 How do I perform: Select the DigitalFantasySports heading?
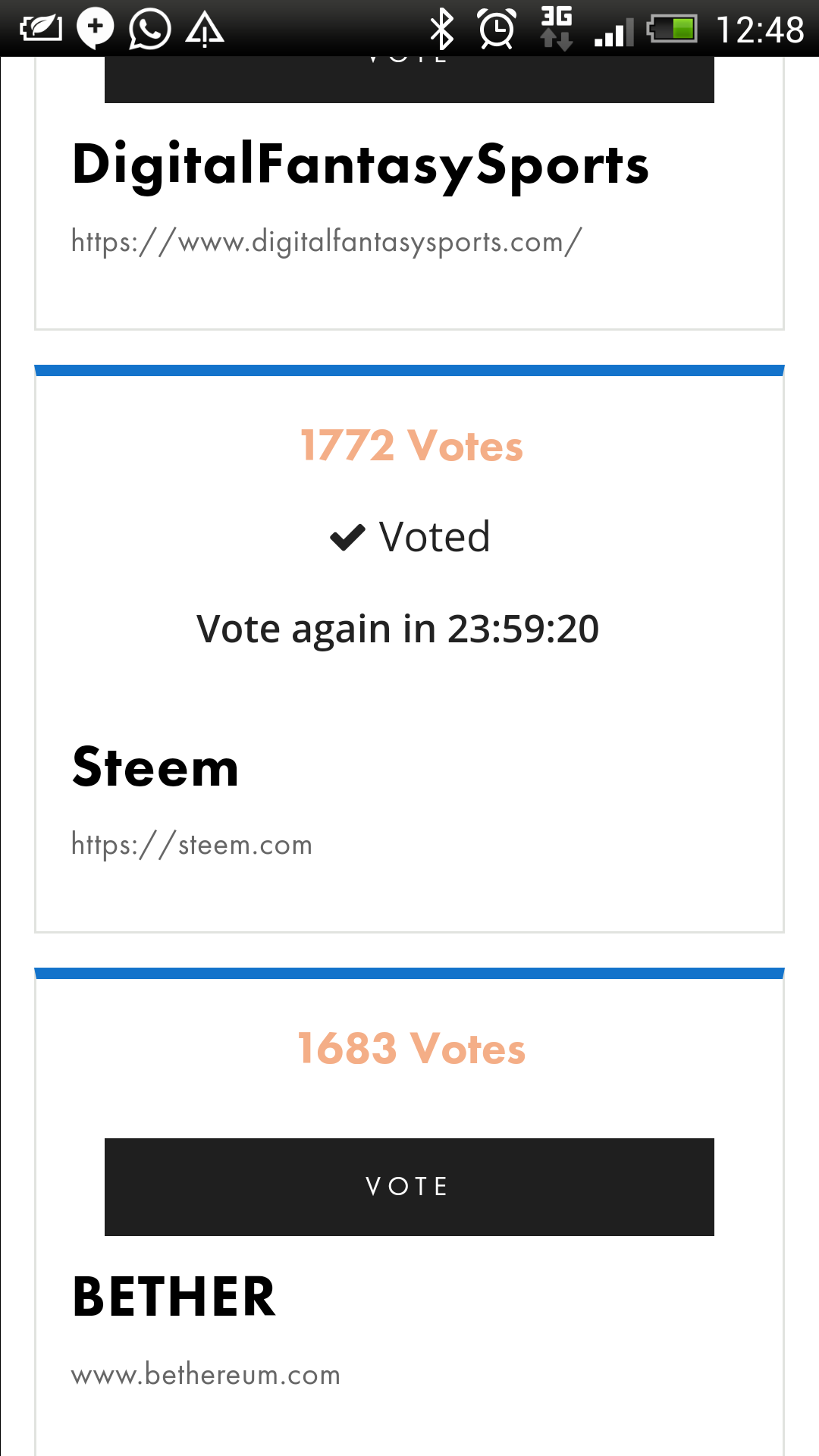pos(361,165)
